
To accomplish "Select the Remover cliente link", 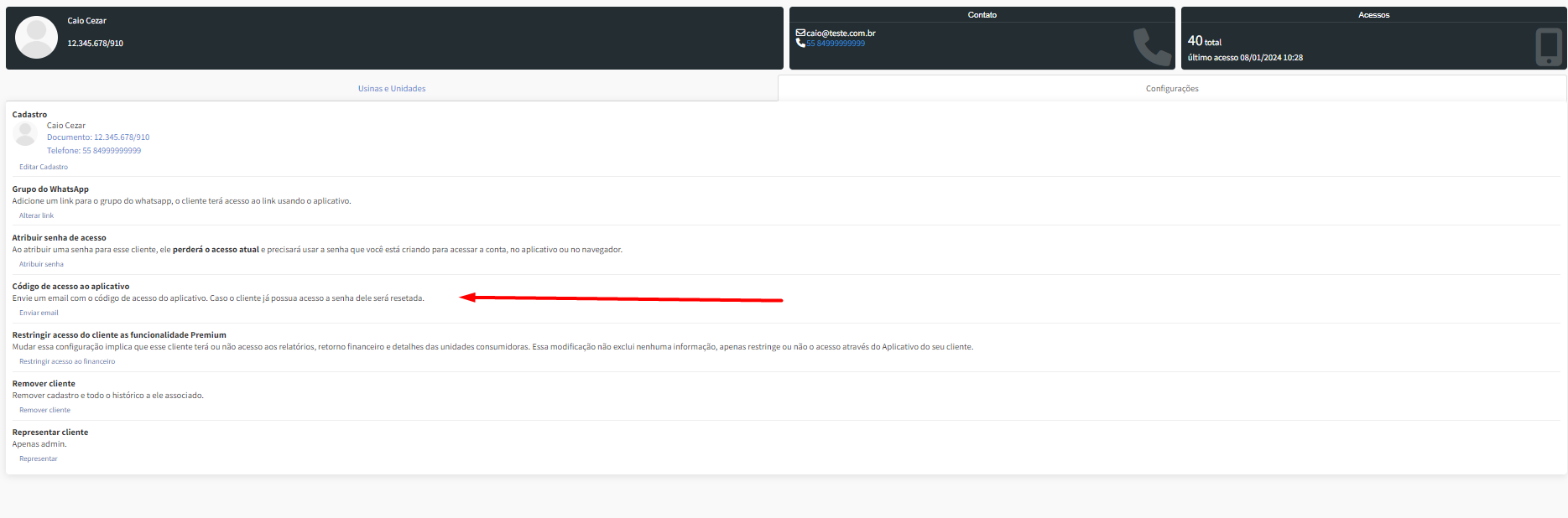I will pos(44,410).
